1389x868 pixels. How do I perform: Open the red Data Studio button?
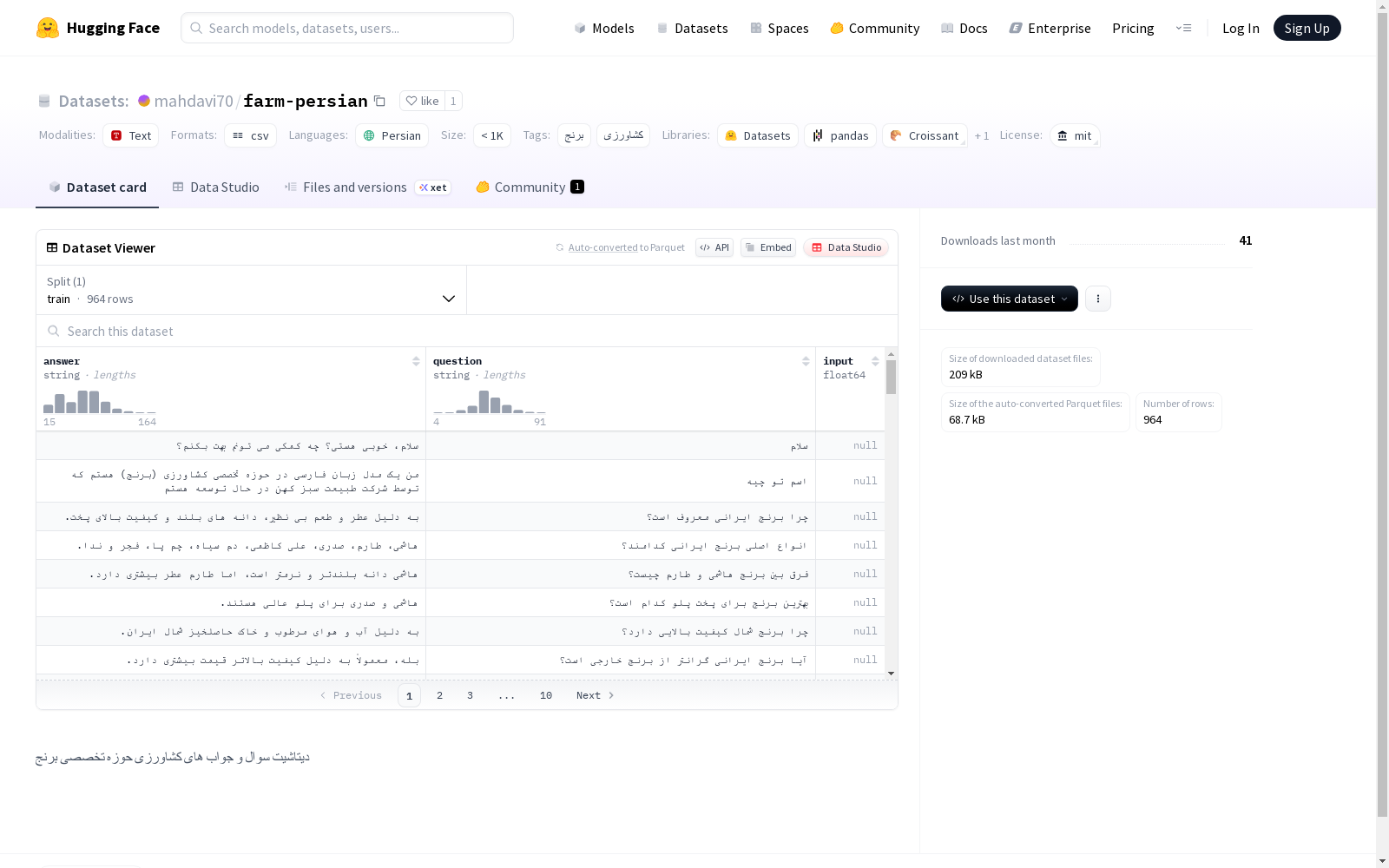846,247
